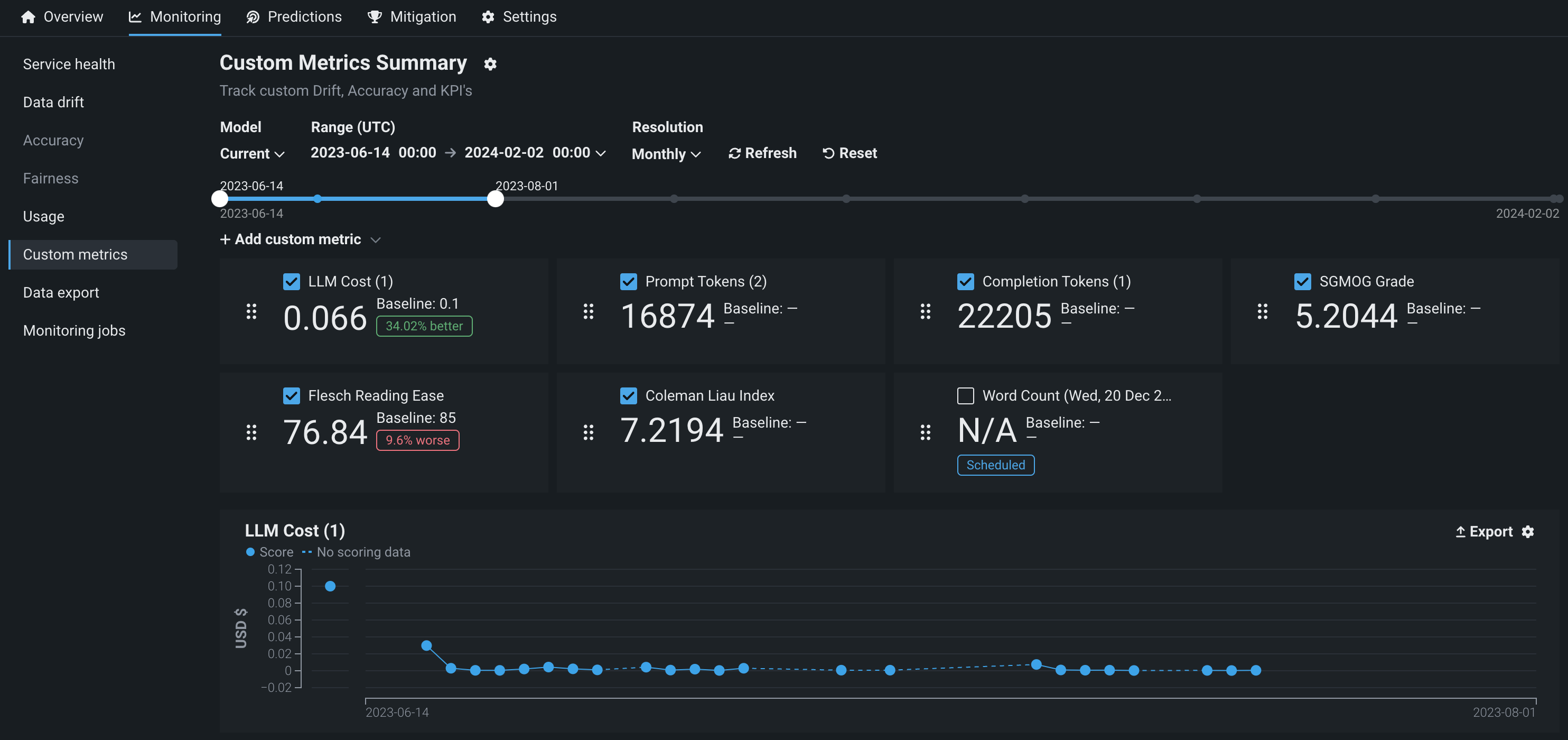Enable the Word Count metric checkbox
The image size is (1568, 740).
[x=965, y=396]
